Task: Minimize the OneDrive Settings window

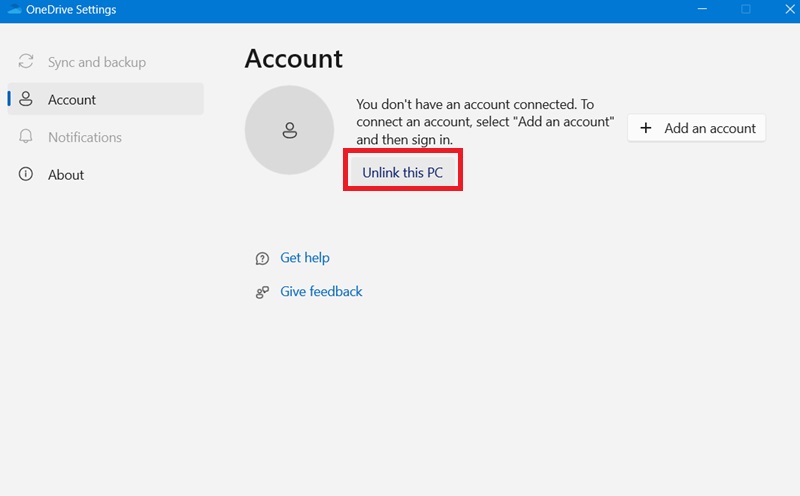Action: [x=703, y=9]
